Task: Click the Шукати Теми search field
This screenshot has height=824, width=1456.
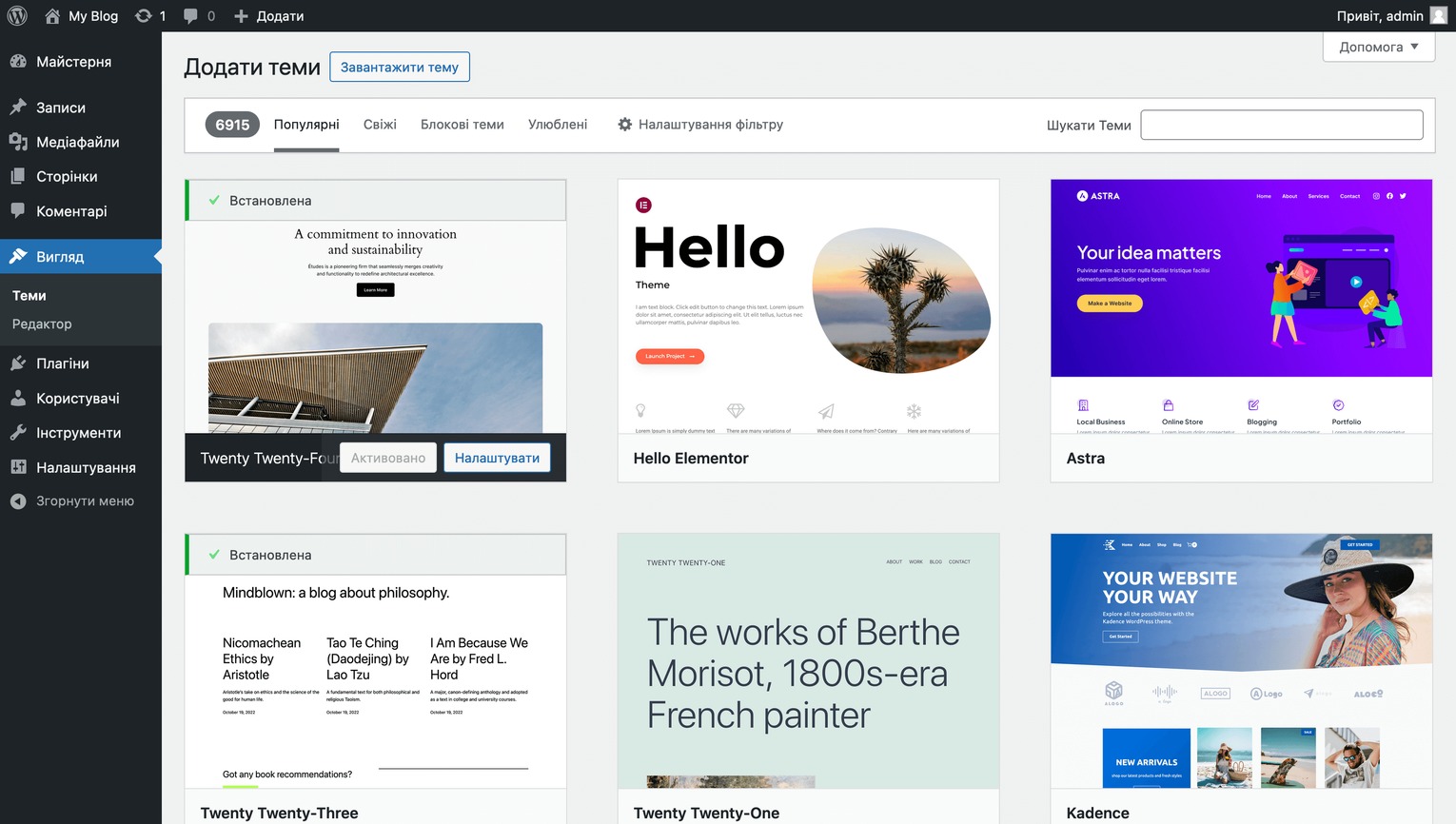Action: (1282, 125)
